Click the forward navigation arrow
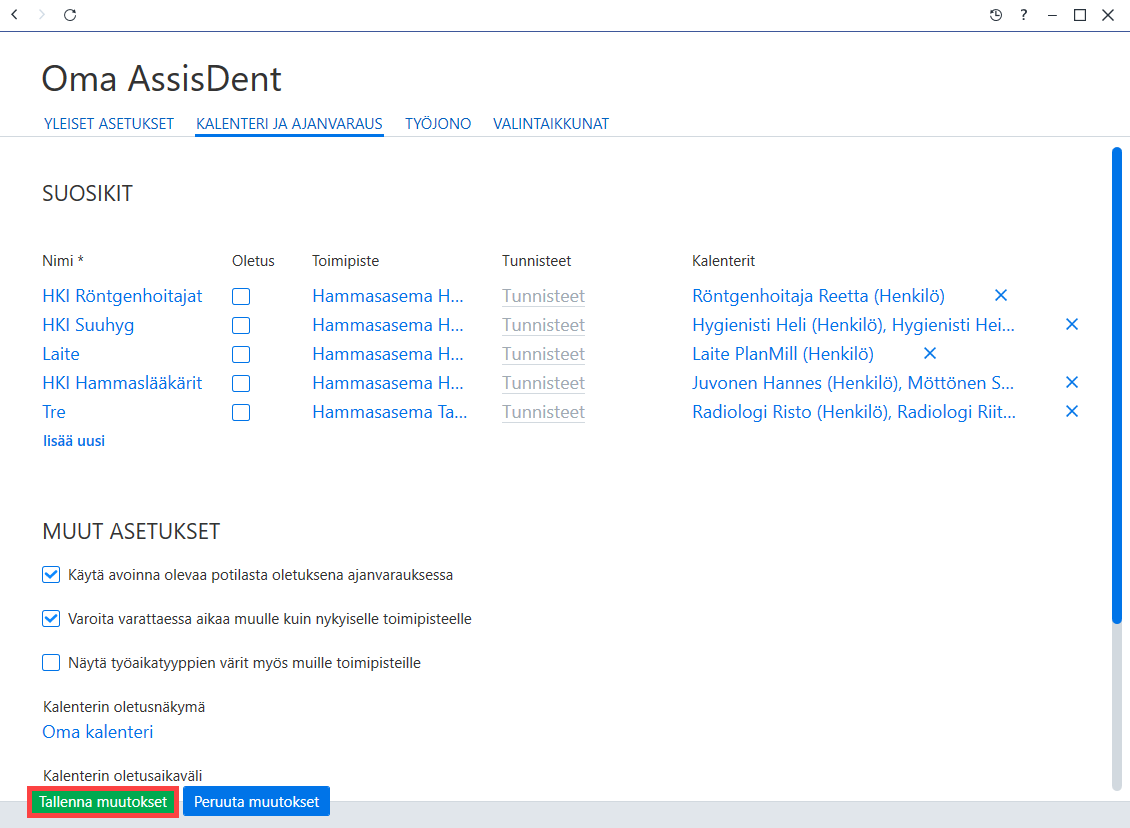Viewport: 1130px width, 828px height. [x=42, y=14]
